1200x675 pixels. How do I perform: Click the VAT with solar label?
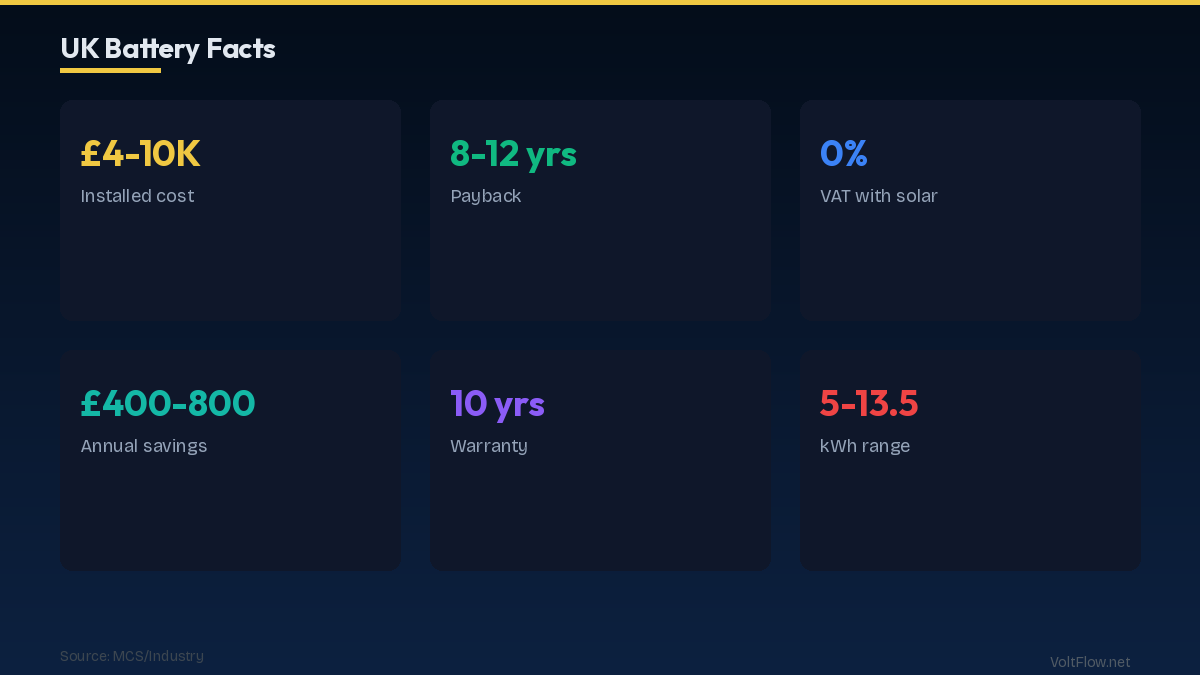coord(878,196)
